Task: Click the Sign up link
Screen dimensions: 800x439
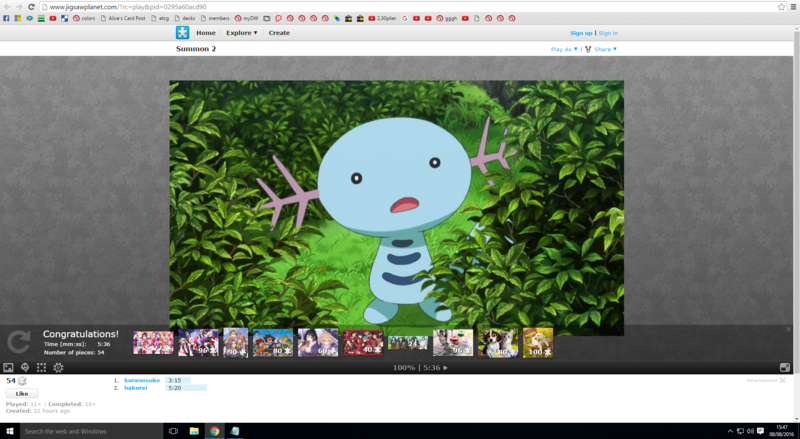Action: click(x=581, y=33)
